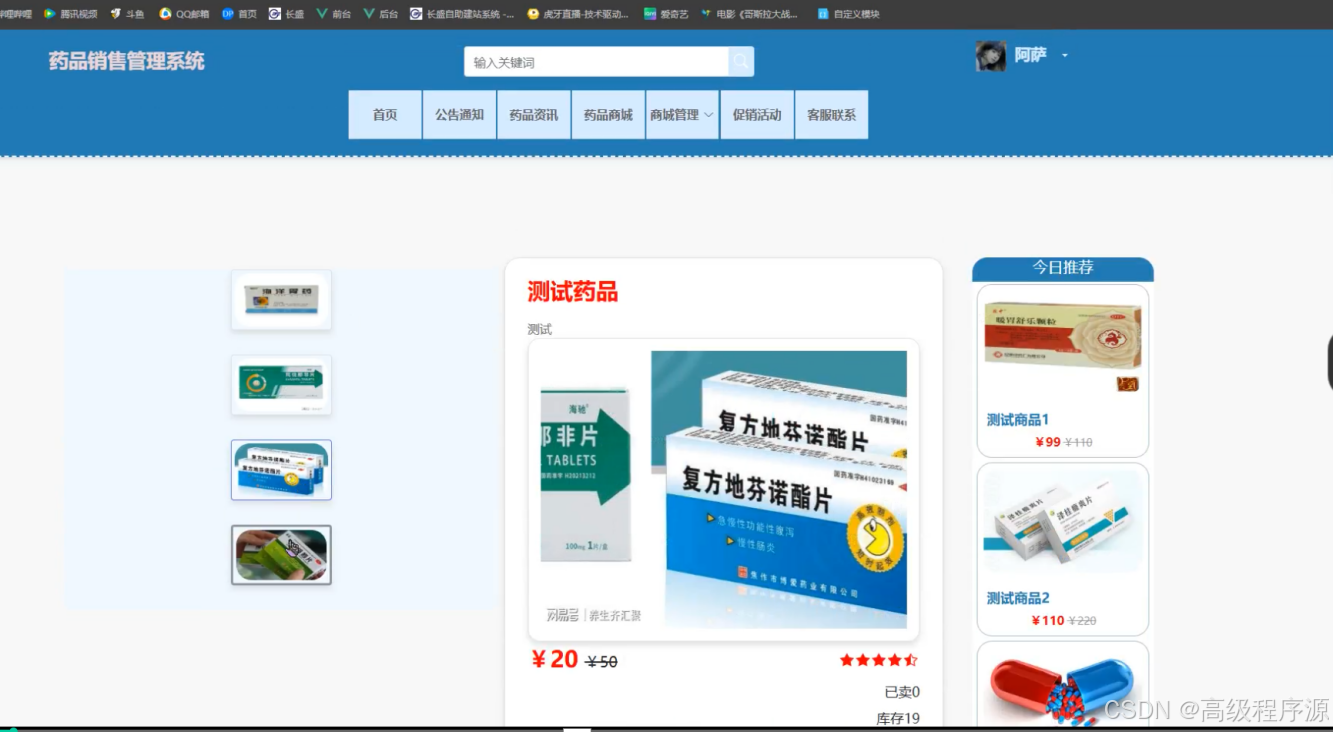Click the 测试商品1 recommended product image
The width and height of the screenshot is (1333, 732).
tap(1063, 347)
